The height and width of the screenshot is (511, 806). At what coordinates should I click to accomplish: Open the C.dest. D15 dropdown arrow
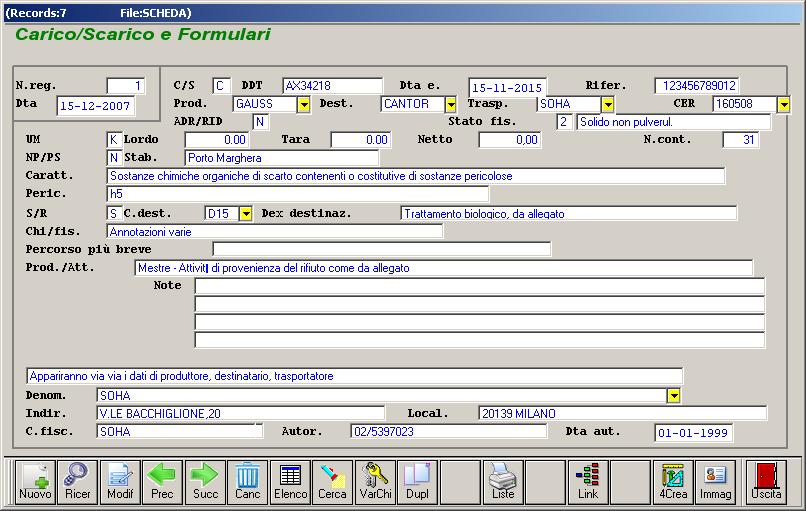pyautogui.click(x=246, y=213)
